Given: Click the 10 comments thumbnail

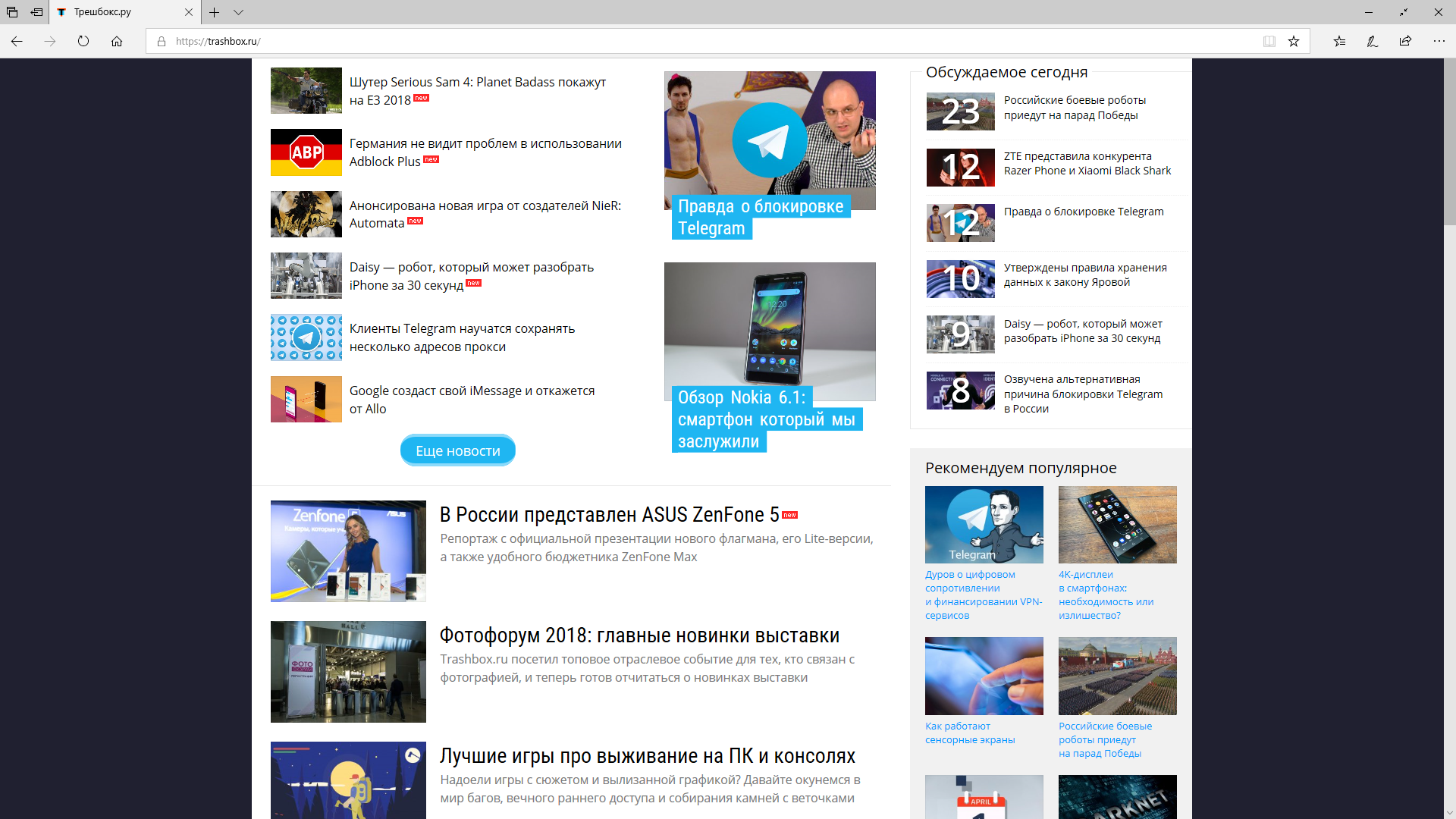Looking at the screenshot, I should tap(961, 279).
